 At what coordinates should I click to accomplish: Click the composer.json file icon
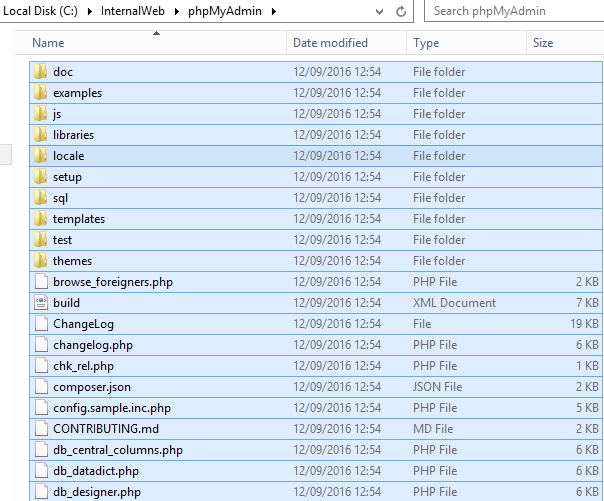tap(41, 387)
